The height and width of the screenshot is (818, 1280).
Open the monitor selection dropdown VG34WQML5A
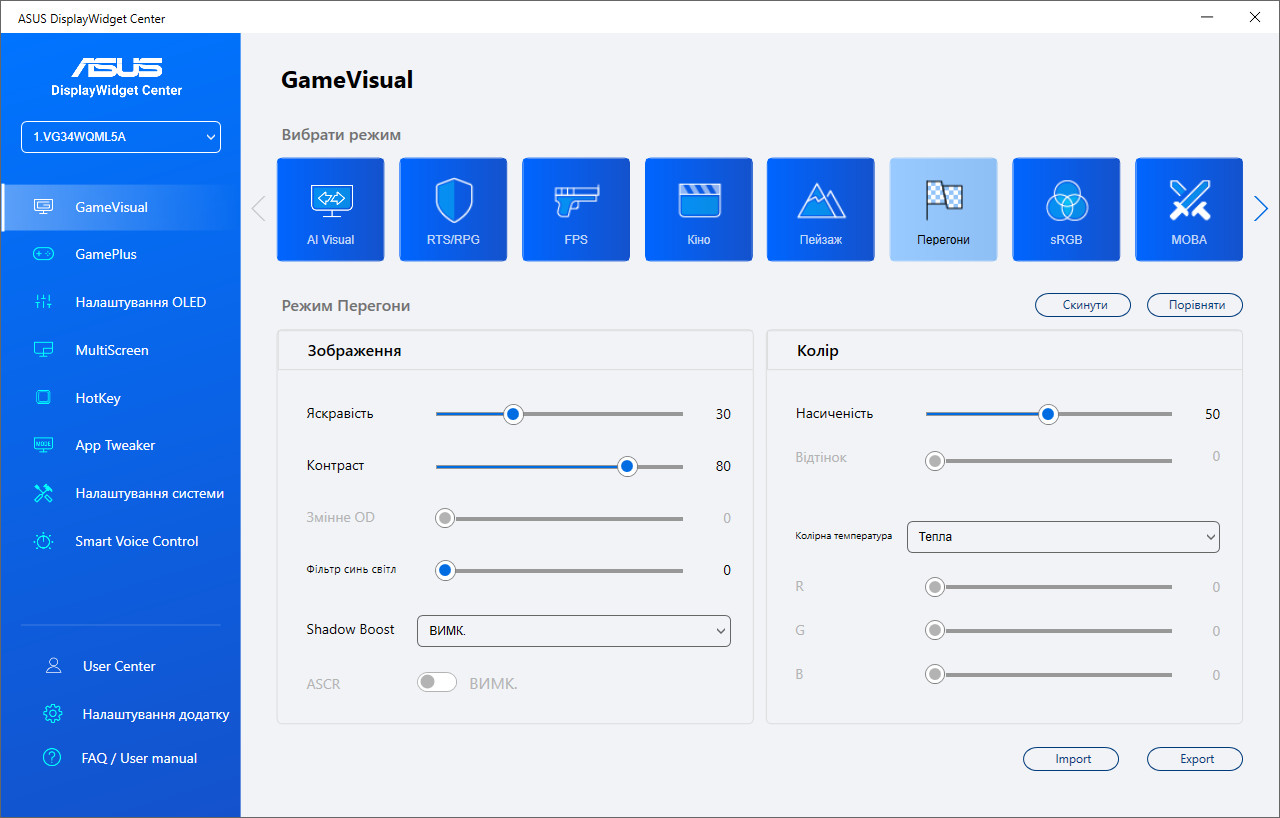(121, 137)
